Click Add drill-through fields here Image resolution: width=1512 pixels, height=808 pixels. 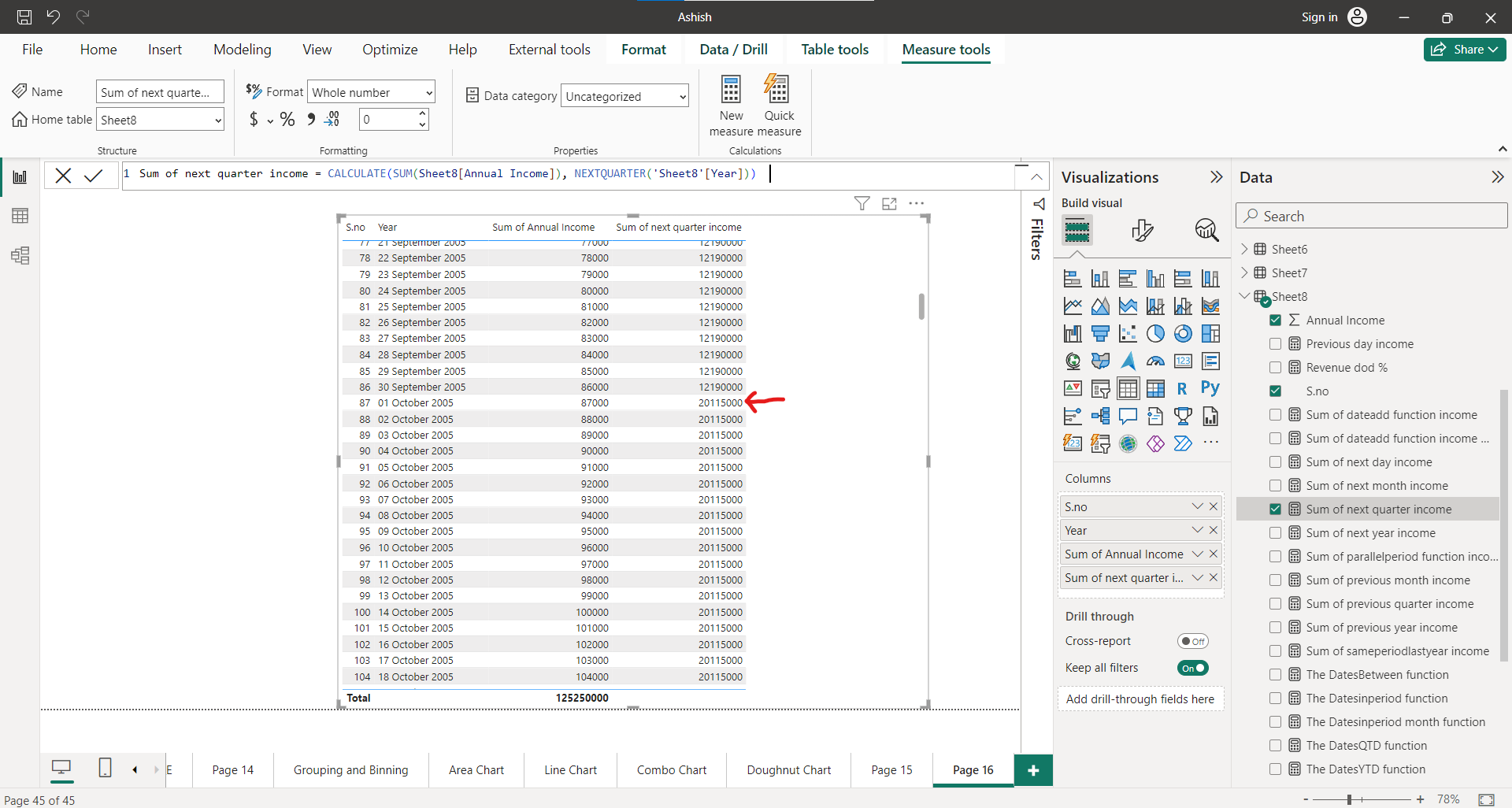point(1140,699)
